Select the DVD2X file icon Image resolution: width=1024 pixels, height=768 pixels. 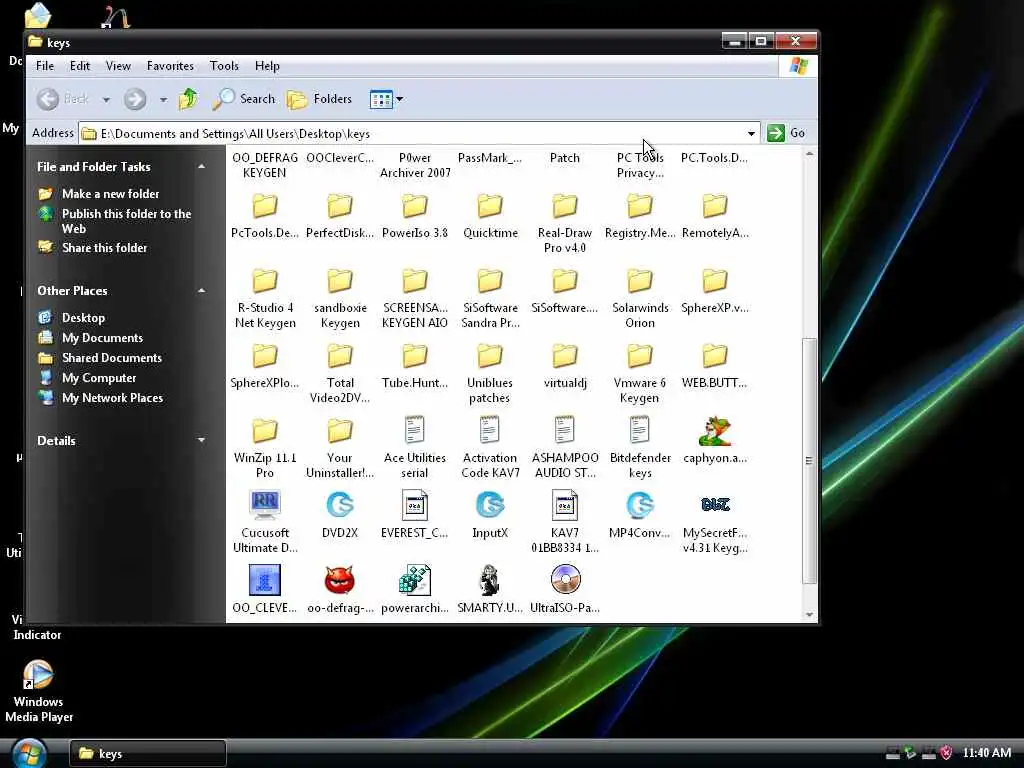(x=340, y=505)
